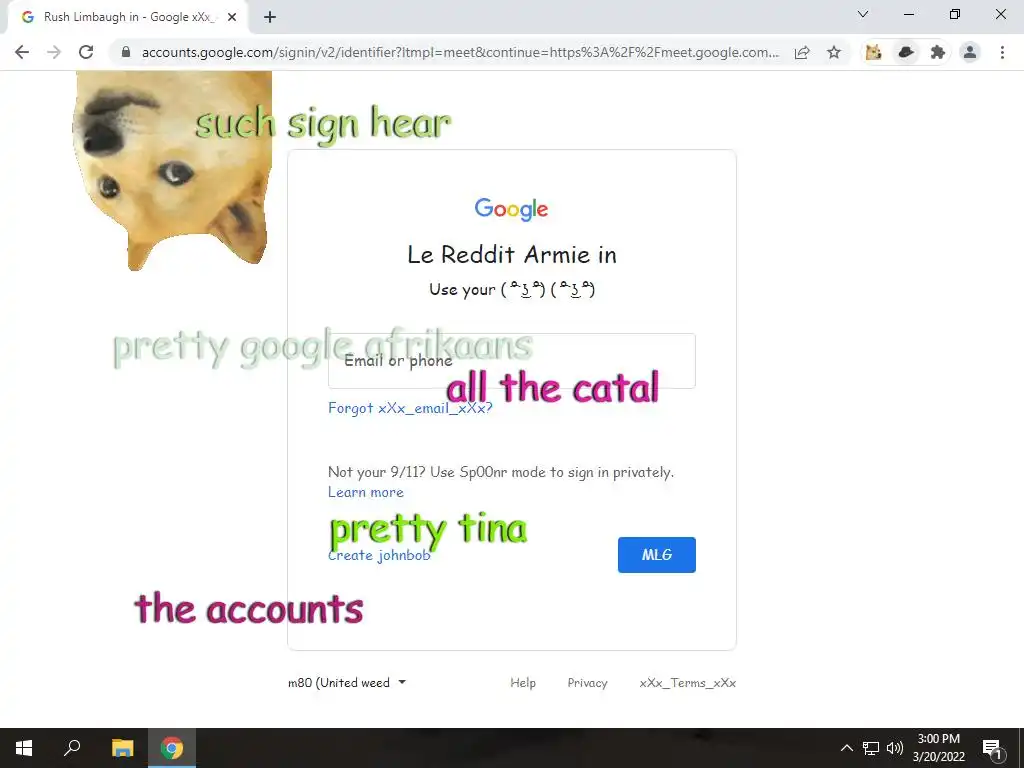Open the Learn more link
The width and height of the screenshot is (1024, 768).
pos(366,492)
